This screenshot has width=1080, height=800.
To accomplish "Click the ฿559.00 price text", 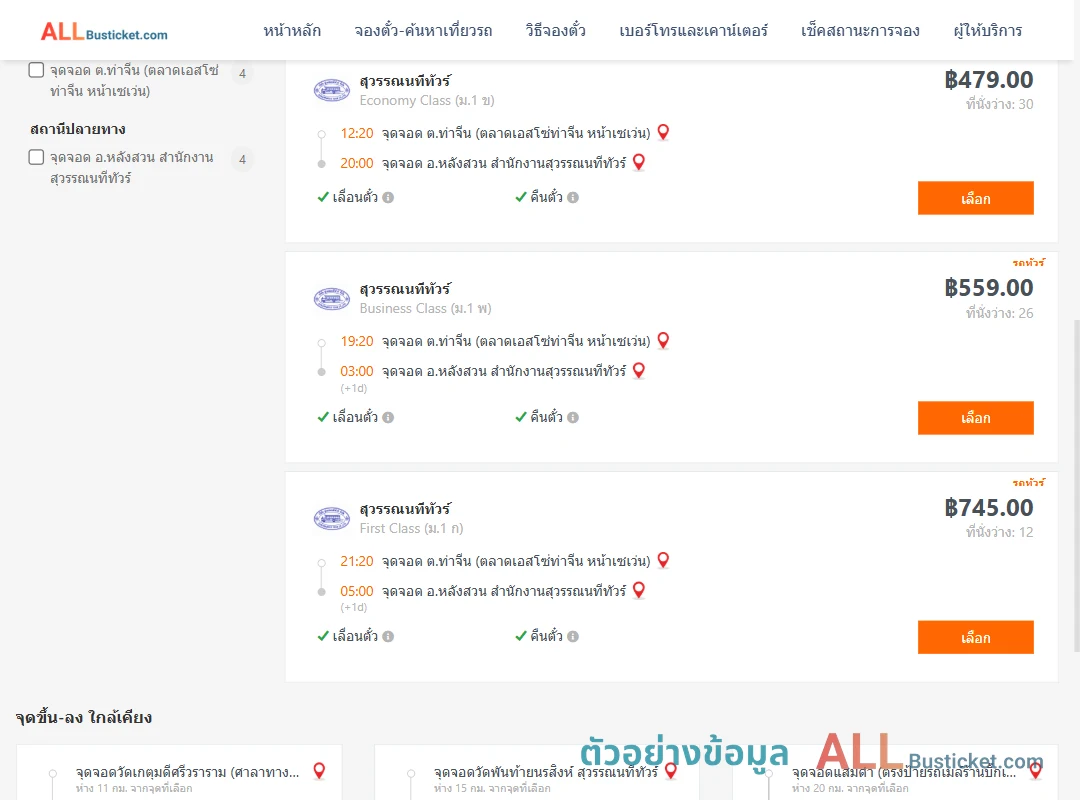I will 988,288.
